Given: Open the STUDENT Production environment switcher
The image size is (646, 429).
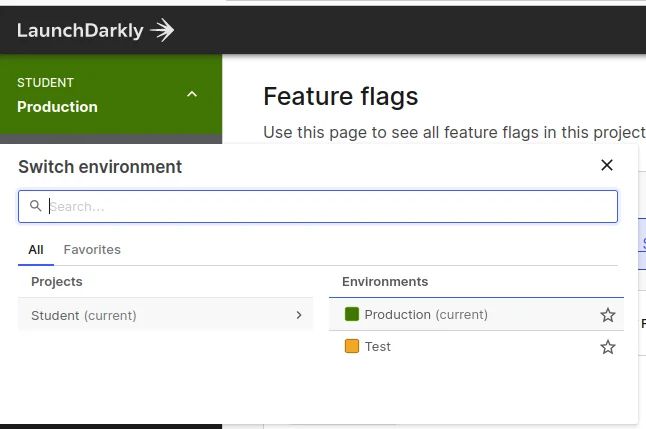Looking at the screenshot, I should 111,95.
